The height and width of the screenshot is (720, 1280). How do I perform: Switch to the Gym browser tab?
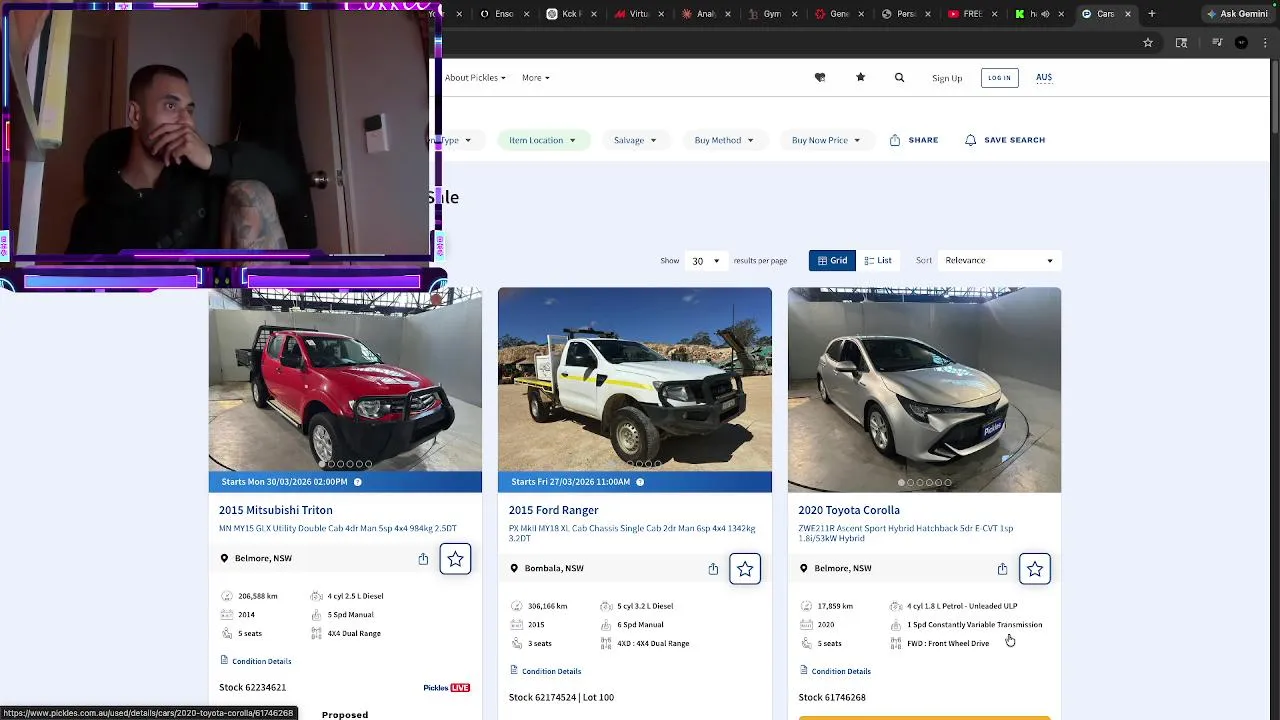pos(772,14)
